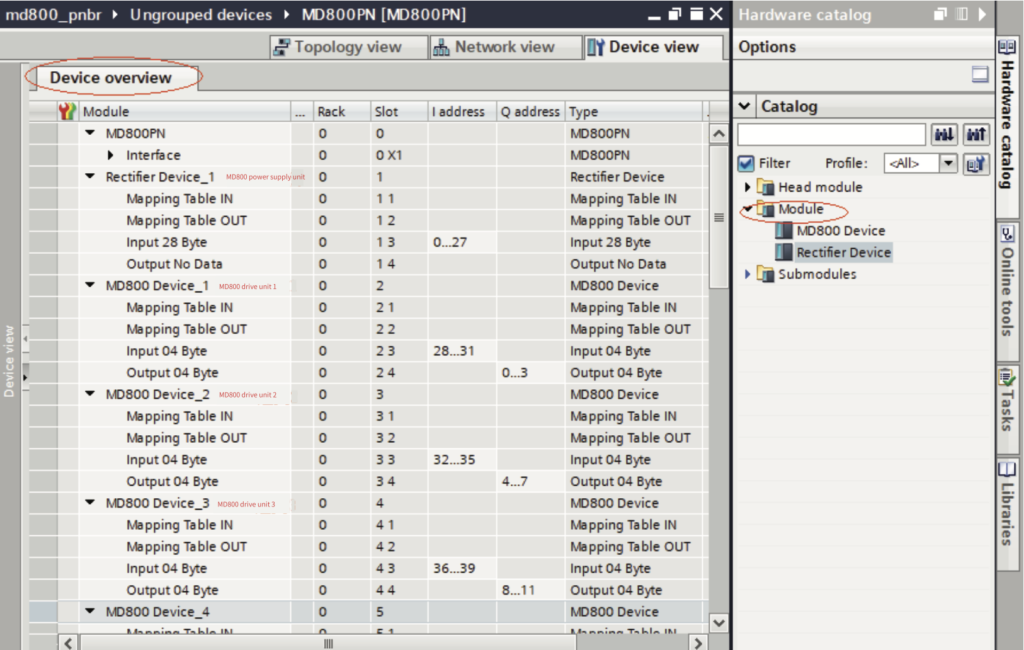Click the module status icon in table header

68,112
